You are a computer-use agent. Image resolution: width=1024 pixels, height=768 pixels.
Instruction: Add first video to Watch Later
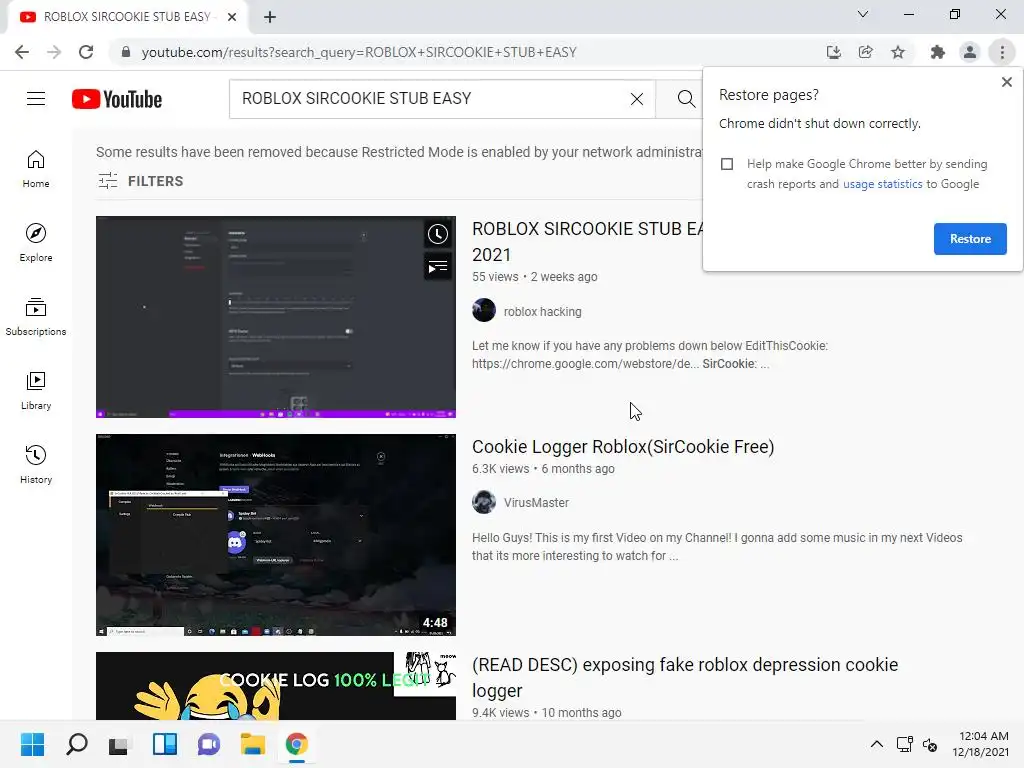pos(438,234)
